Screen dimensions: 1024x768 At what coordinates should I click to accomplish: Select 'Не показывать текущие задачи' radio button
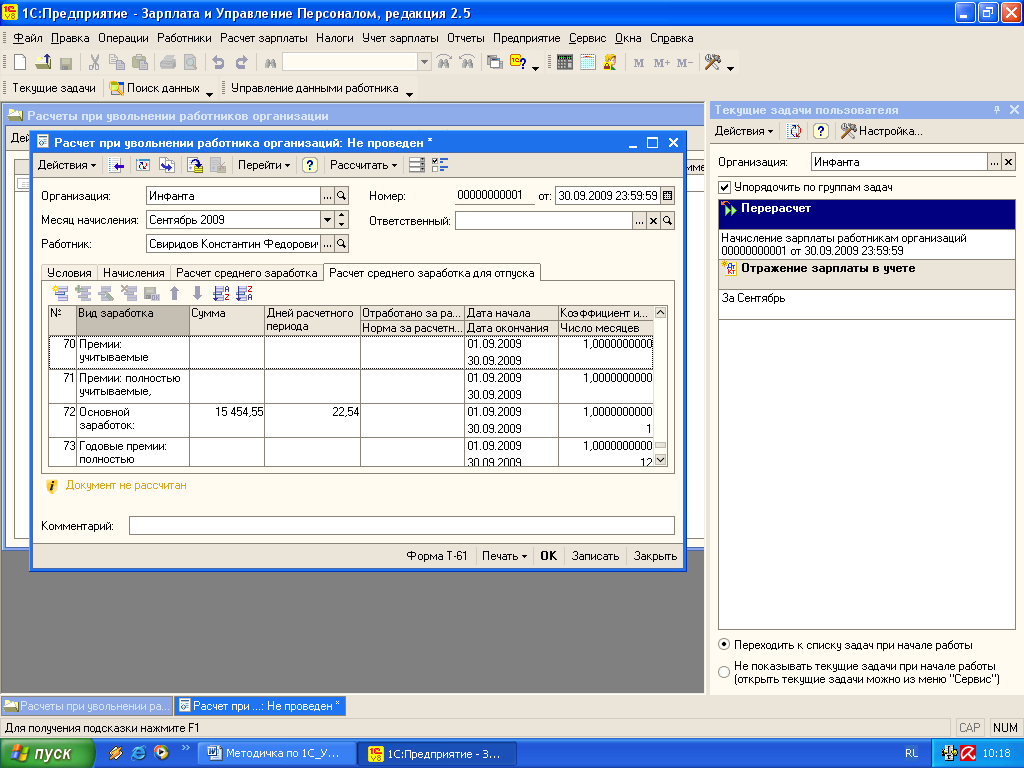tap(724, 672)
